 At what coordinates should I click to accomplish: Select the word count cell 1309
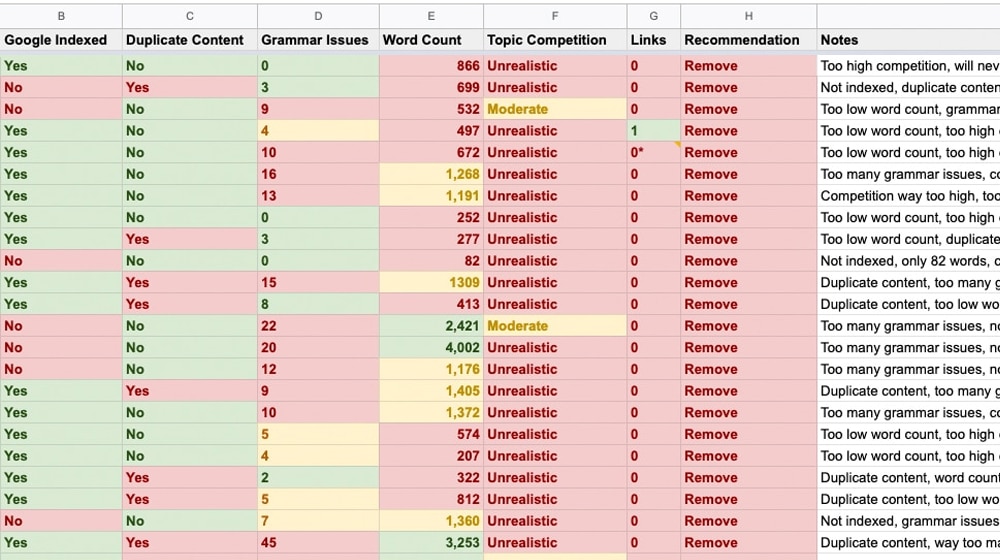coord(431,283)
